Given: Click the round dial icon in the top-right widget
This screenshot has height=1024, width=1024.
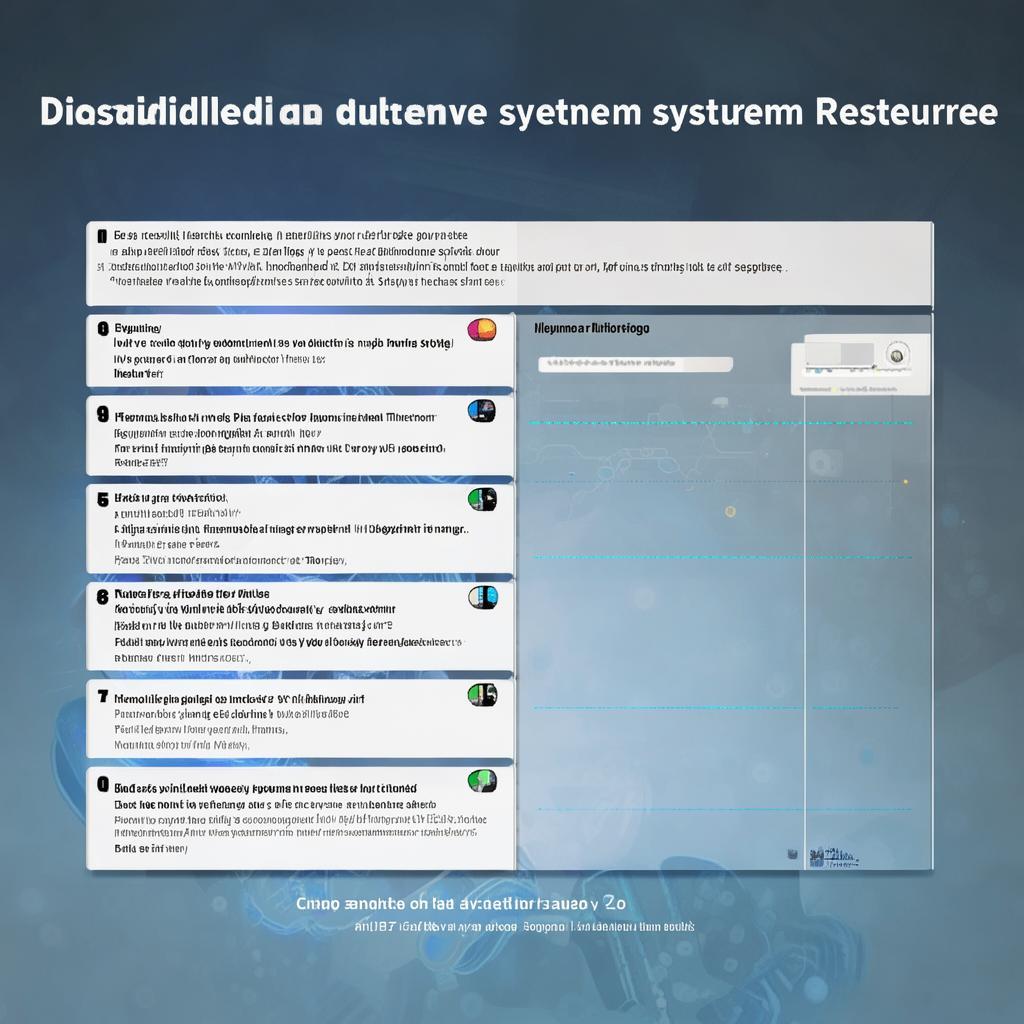Looking at the screenshot, I should click(895, 355).
